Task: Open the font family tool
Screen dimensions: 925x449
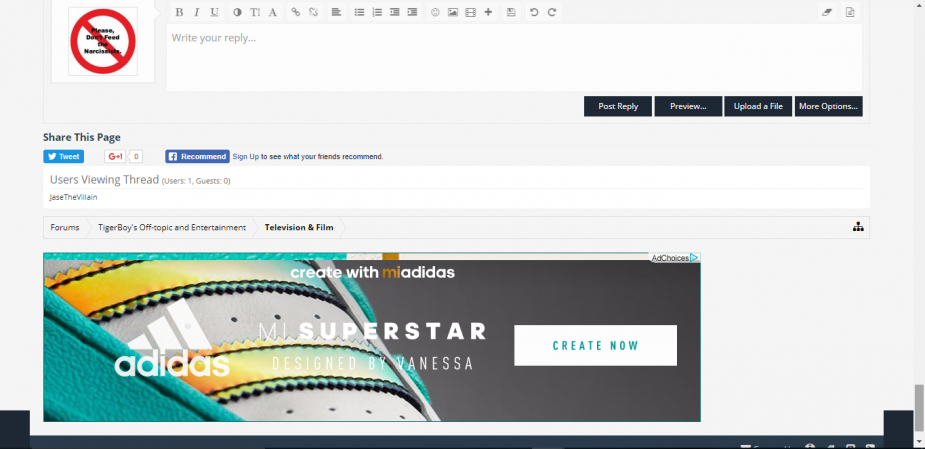Action: pyautogui.click(x=273, y=12)
